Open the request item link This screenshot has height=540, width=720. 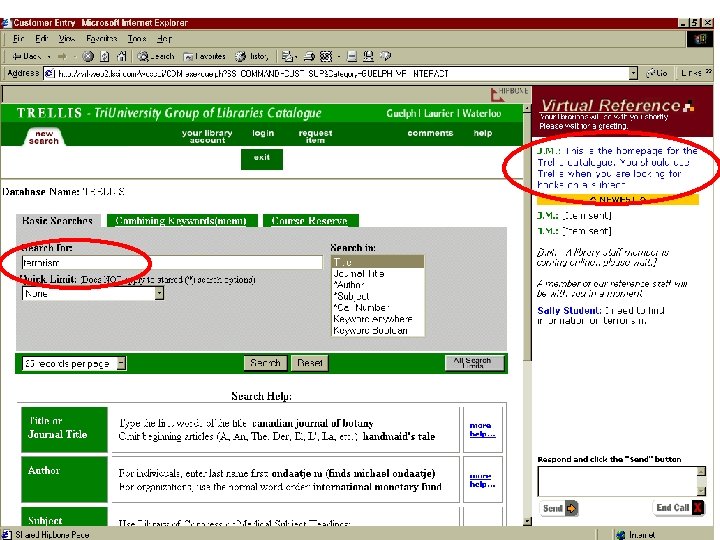[x=315, y=136]
